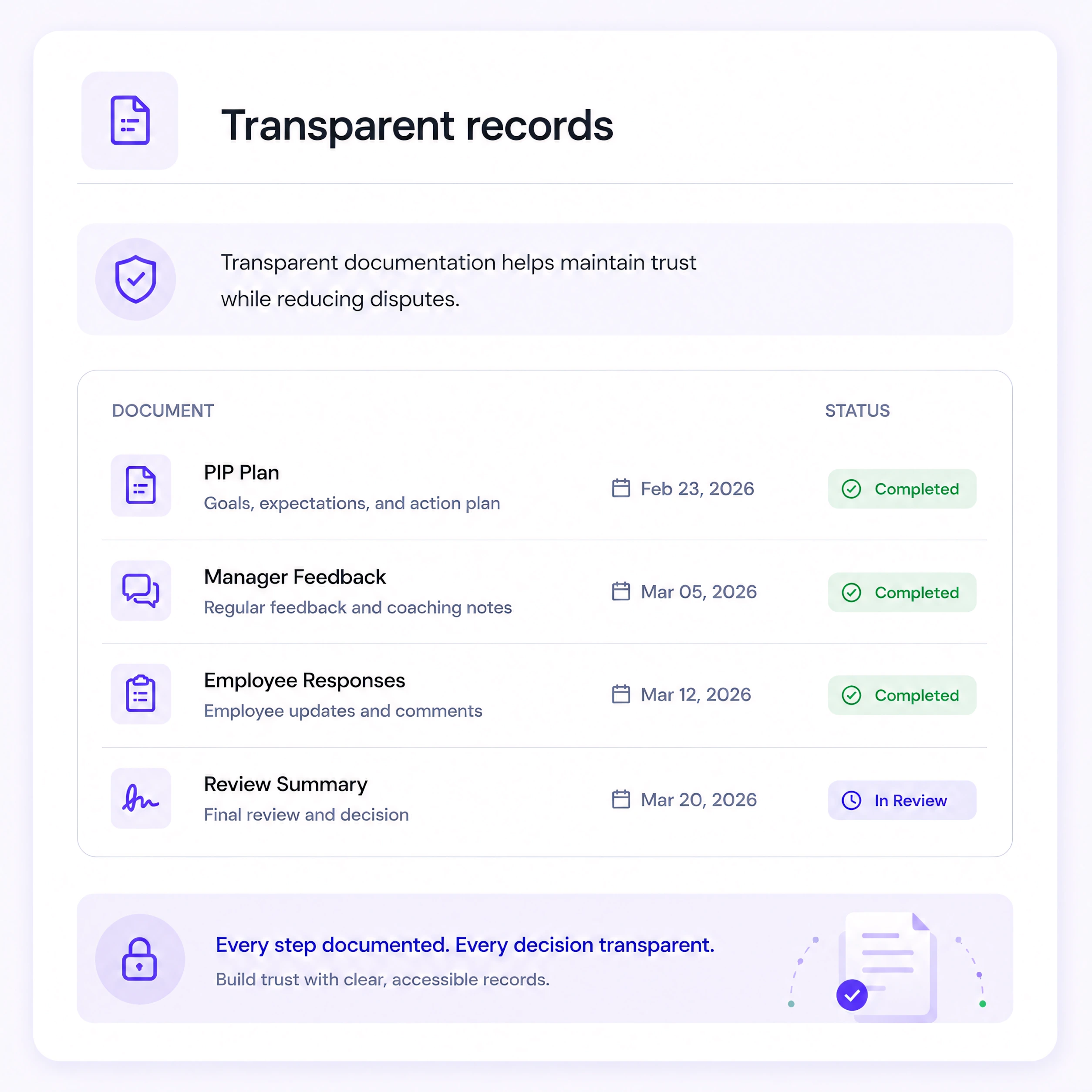This screenshot has height=1092, width=1092.
Task: Select the Completed status of Employee Responses
Action: pyautogui.click(x=902, y=695)
